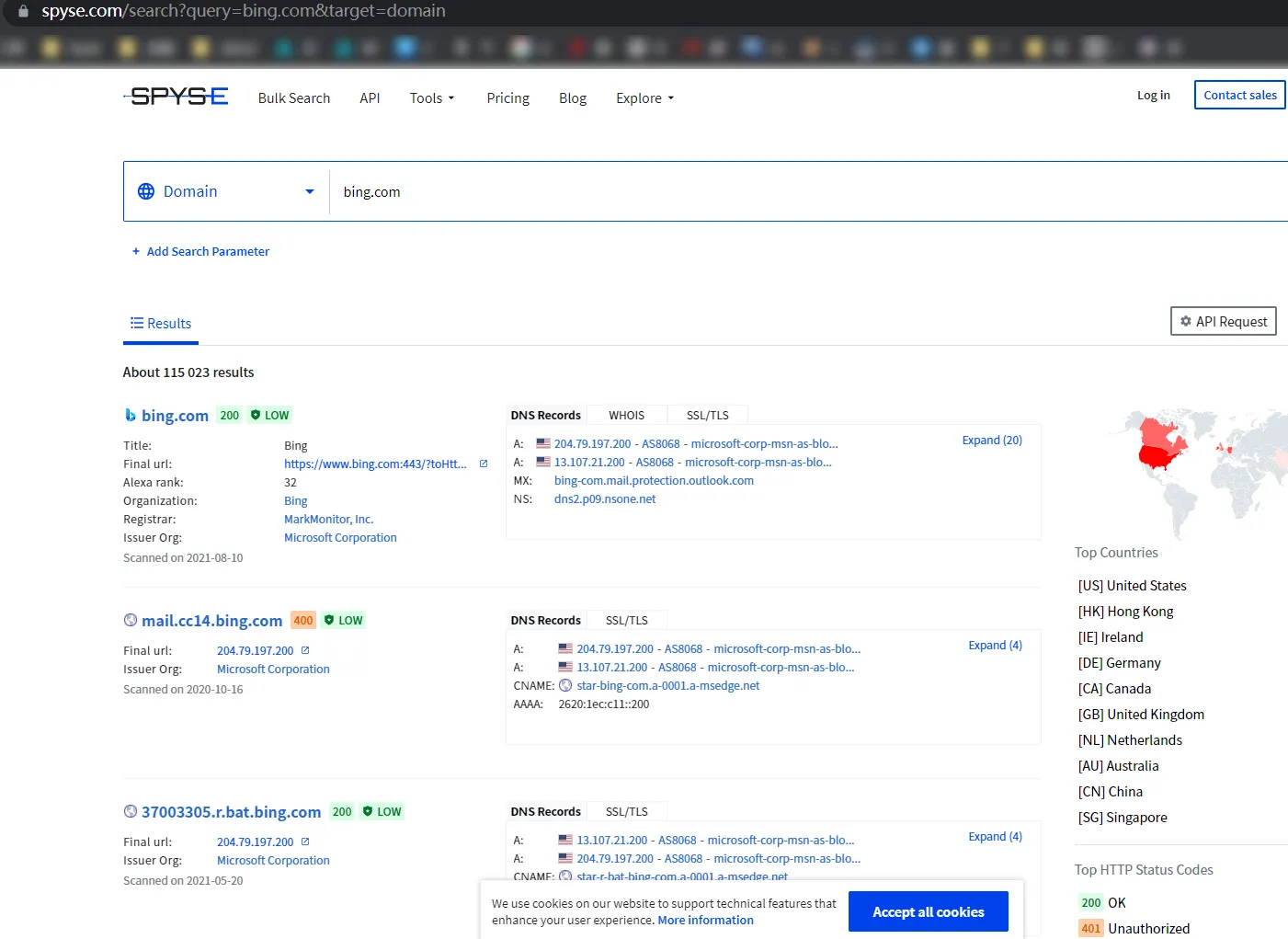Open the 37003305.r.bat.bing.com result
This screenshot has width=1288, height=939.
(x=231, y=812)
